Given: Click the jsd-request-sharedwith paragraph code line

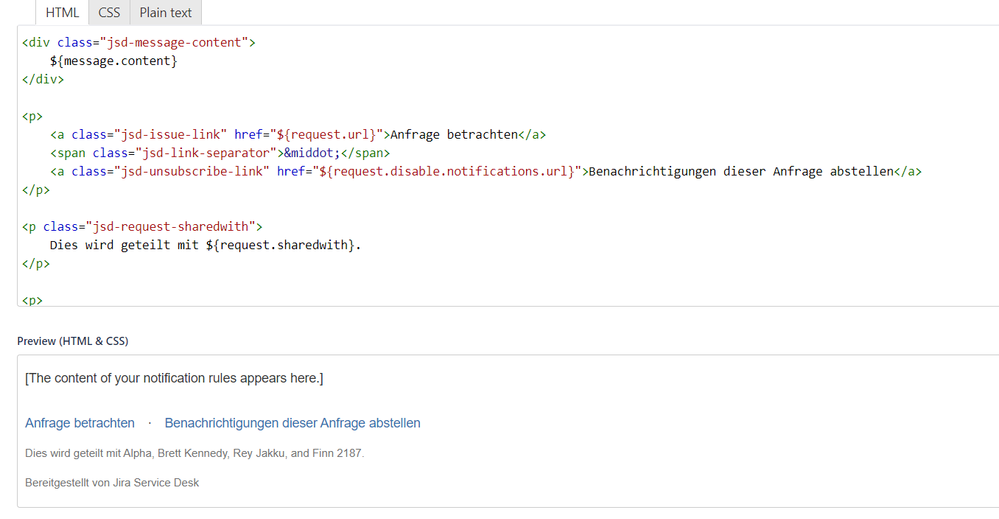Looking at the screenshot, I should 142,227.
